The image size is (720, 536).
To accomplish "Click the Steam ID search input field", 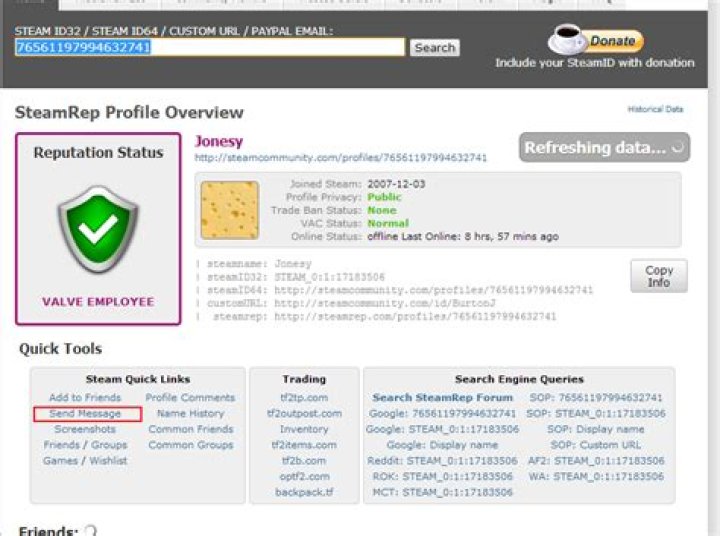I will (x=209, y=47).
